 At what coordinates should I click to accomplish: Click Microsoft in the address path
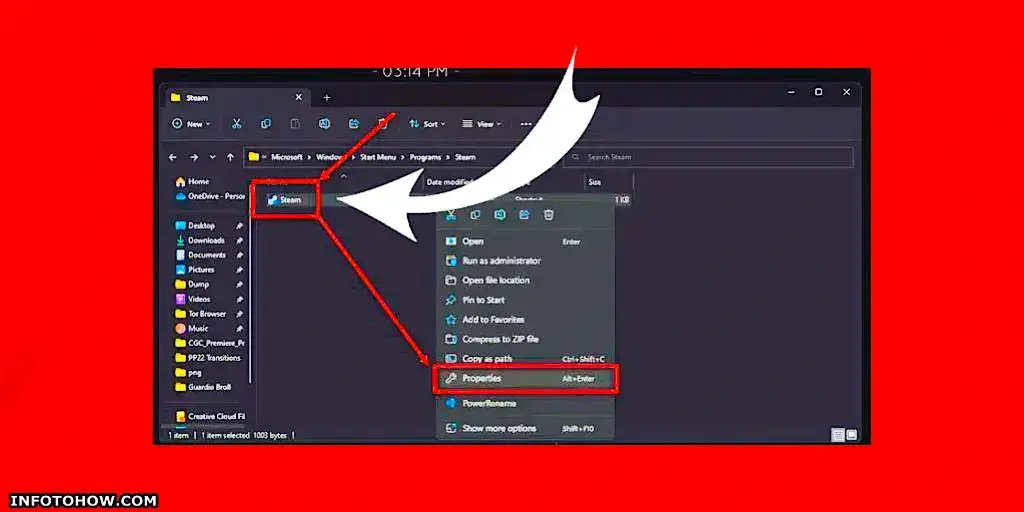[x=287, y=157]
